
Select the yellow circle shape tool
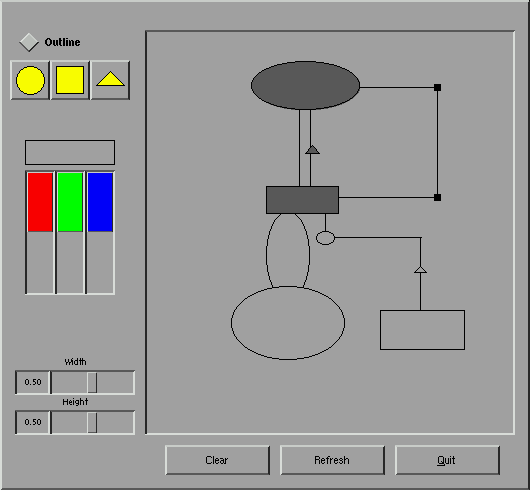(x=30, y=80)
